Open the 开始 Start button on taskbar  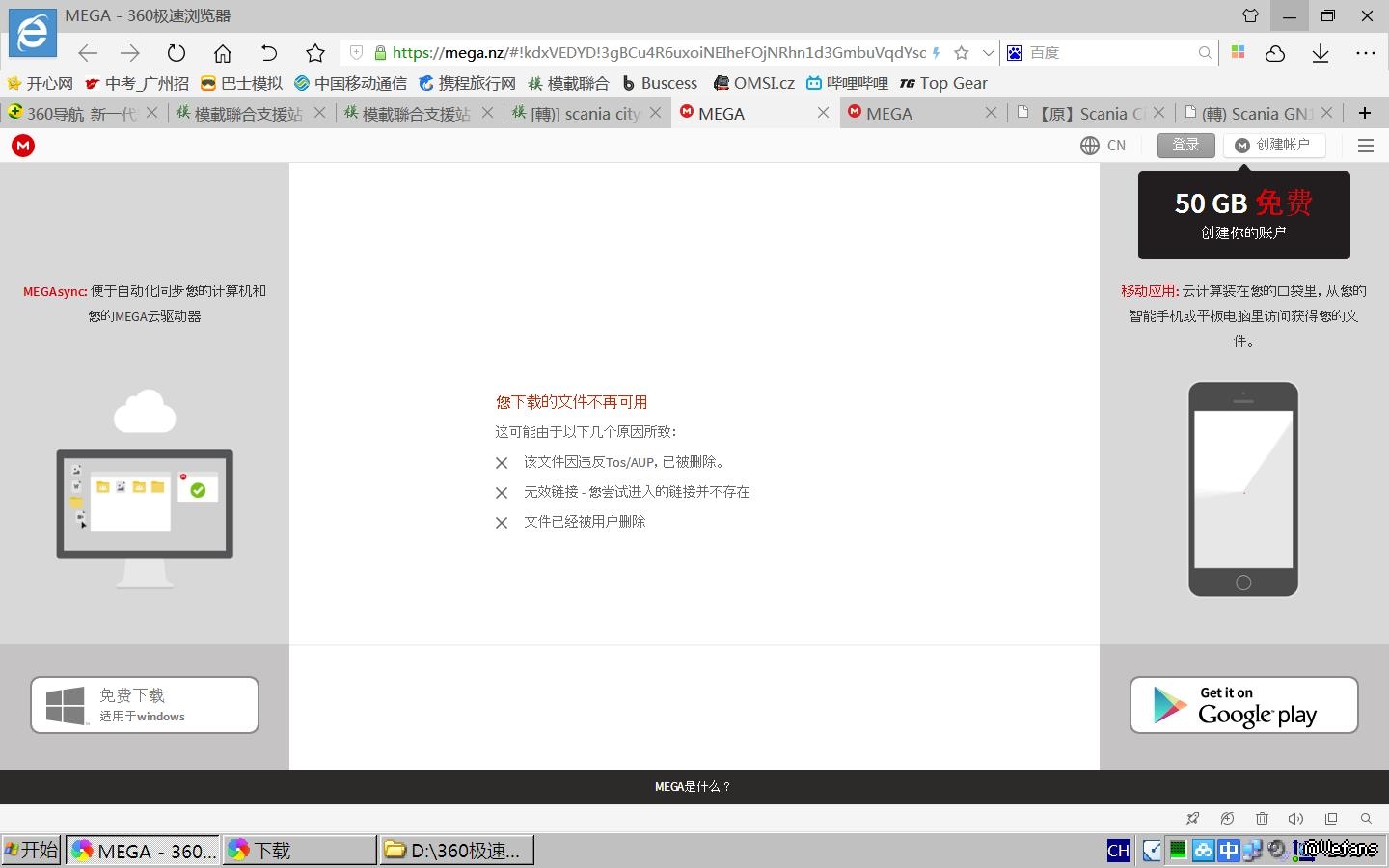32,850
